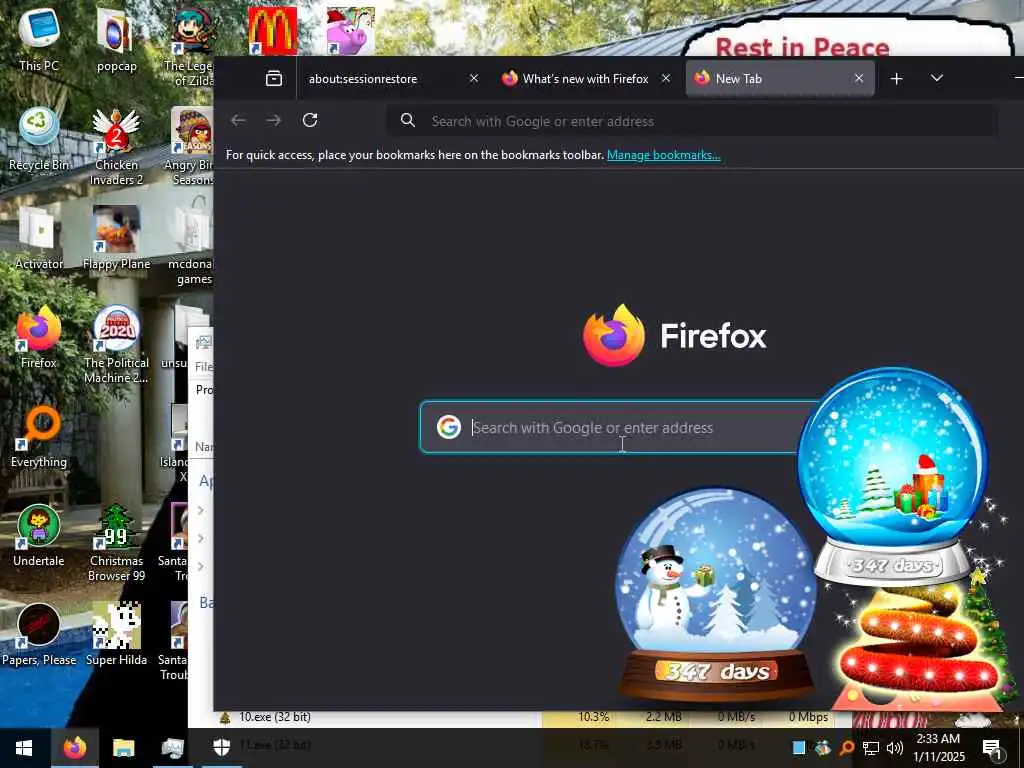Viewport: 1024px width, 768px height.
Task: Open Everything search desktop shortcut
Action: [x=39, y=436]
